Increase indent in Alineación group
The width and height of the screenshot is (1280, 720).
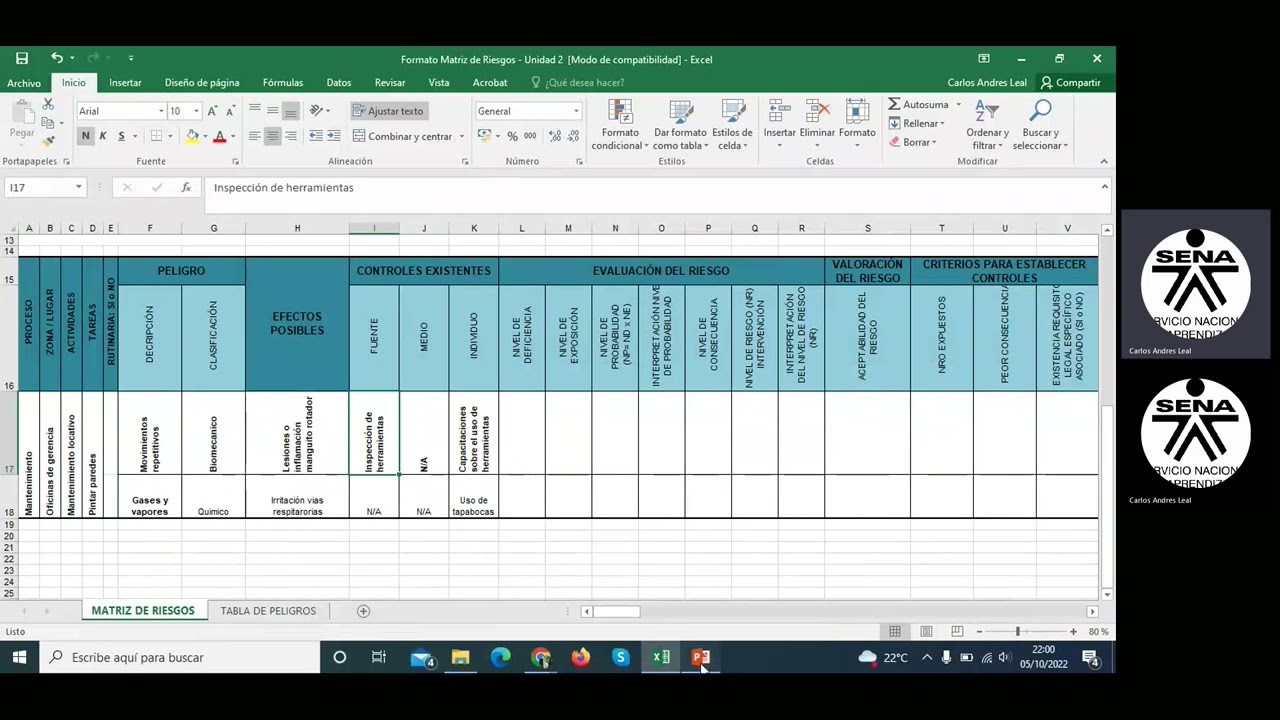(334, 136)
